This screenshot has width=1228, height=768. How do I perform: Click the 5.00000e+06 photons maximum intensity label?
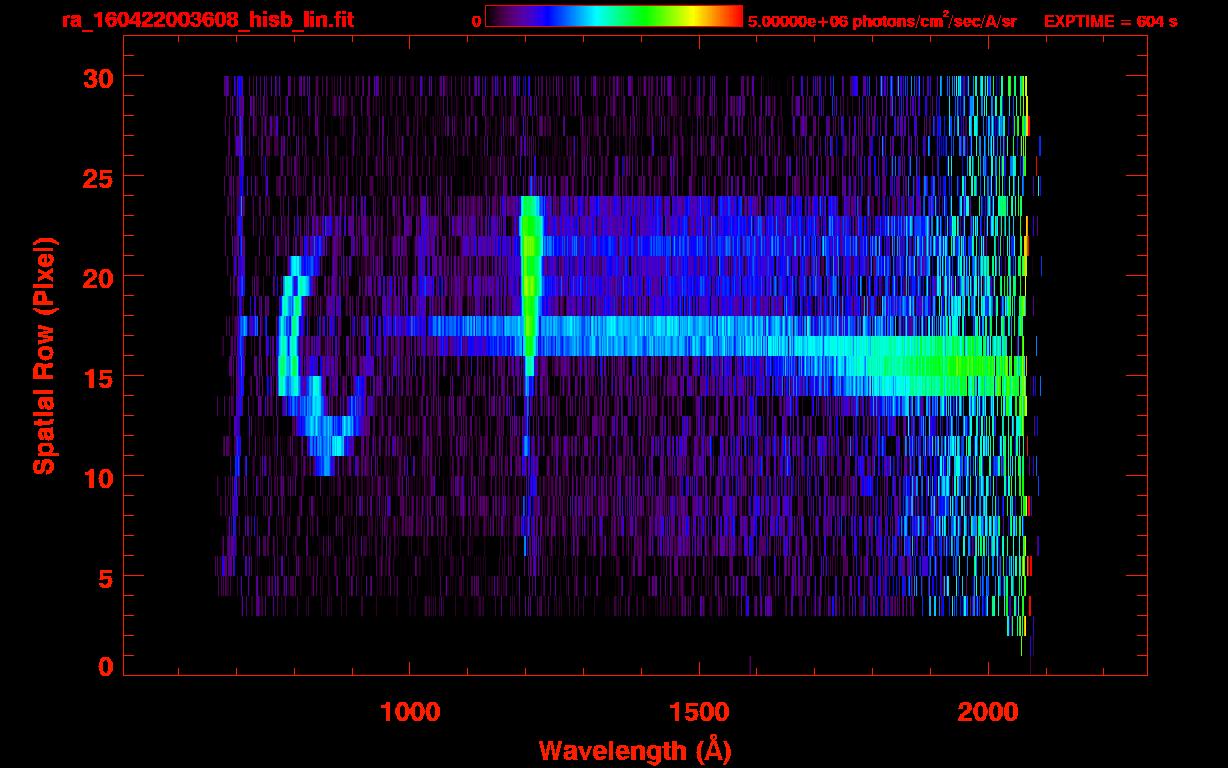point(881,21)
